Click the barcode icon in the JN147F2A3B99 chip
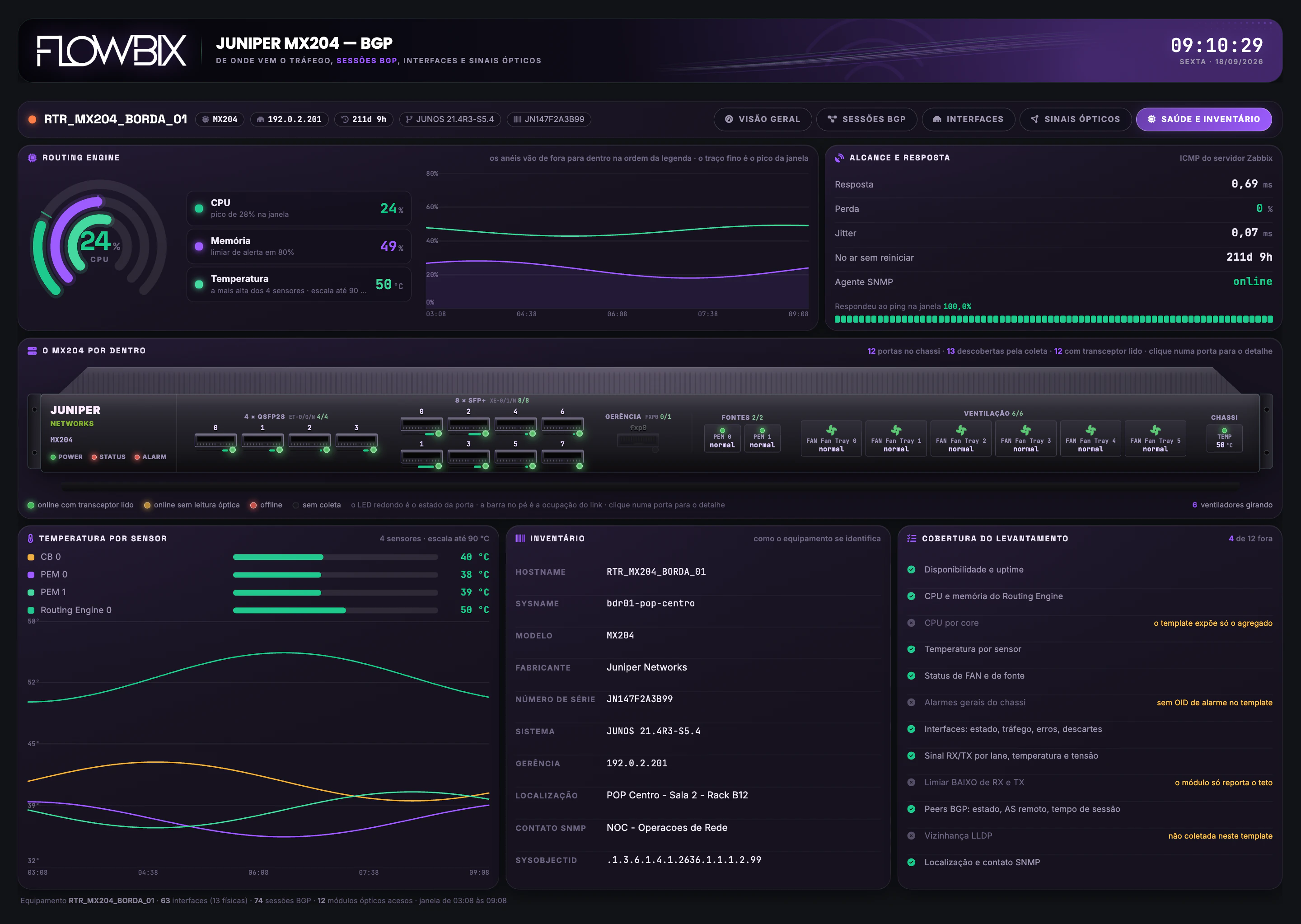The width and height of the screenshot is (1301, 924). click(x=517, y=119)
